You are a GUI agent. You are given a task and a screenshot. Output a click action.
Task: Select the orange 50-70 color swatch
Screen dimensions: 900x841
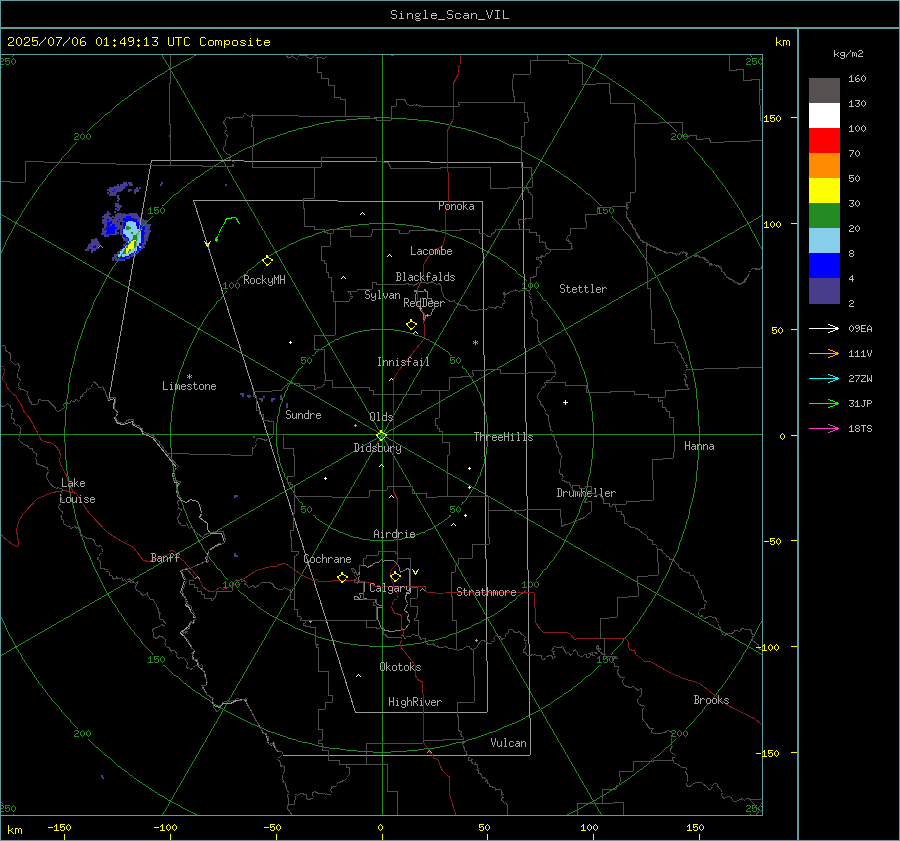coord(824,166)
